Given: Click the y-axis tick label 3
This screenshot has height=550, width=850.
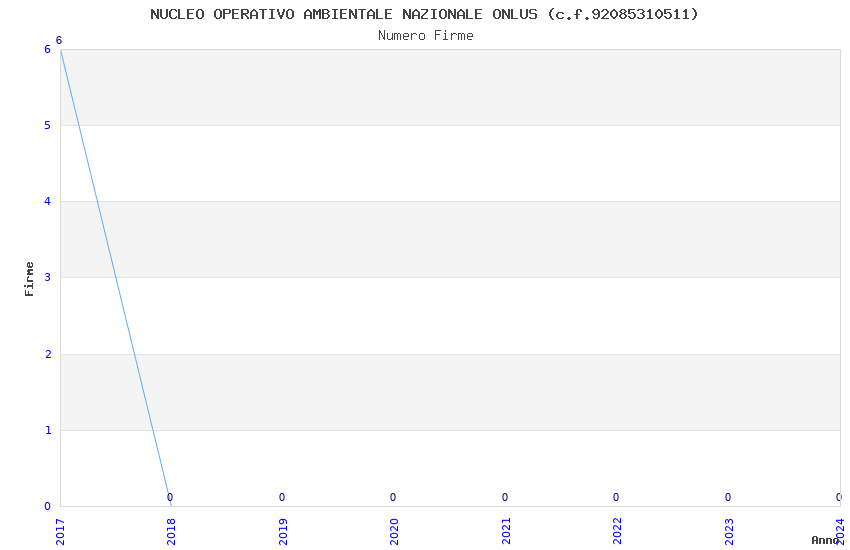Looking at the screenshot, I should [48, 277].
